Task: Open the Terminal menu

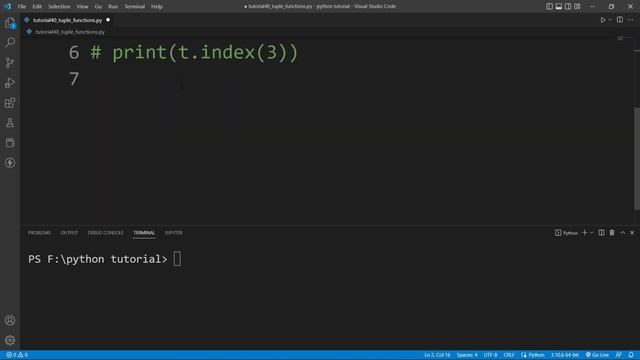Action: click(135, 7)
